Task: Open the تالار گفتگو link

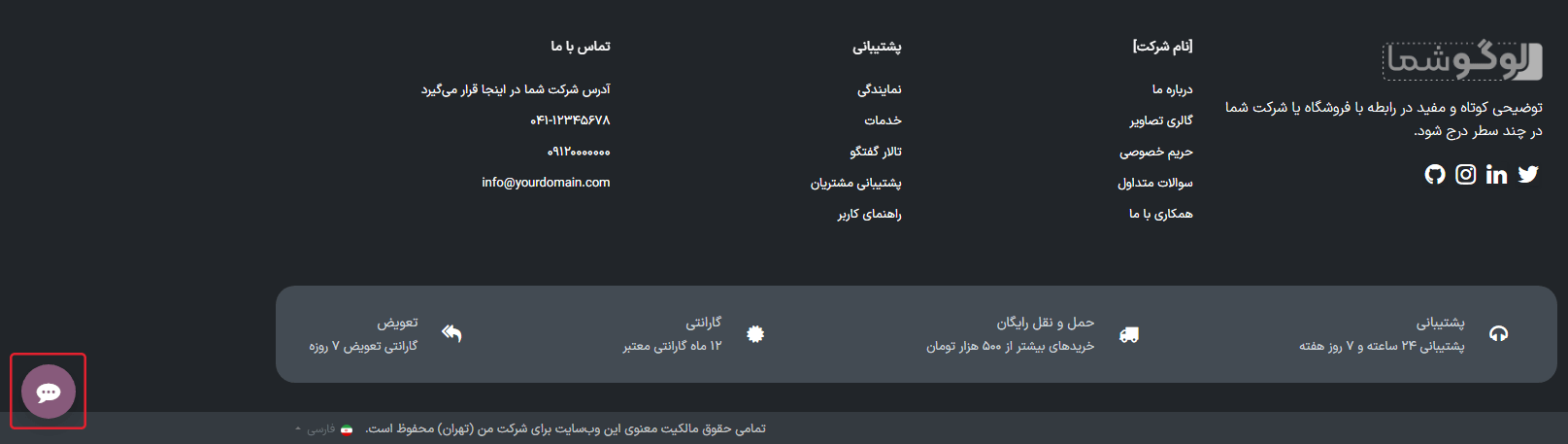Action: click(x=876, y=152)
